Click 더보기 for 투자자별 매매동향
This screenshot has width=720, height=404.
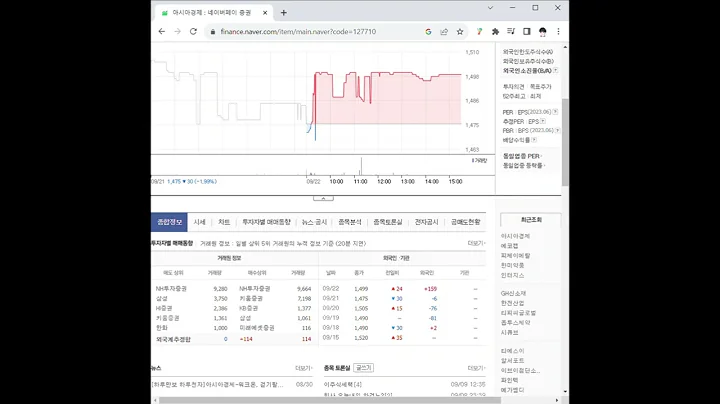(x=476, y=243)
